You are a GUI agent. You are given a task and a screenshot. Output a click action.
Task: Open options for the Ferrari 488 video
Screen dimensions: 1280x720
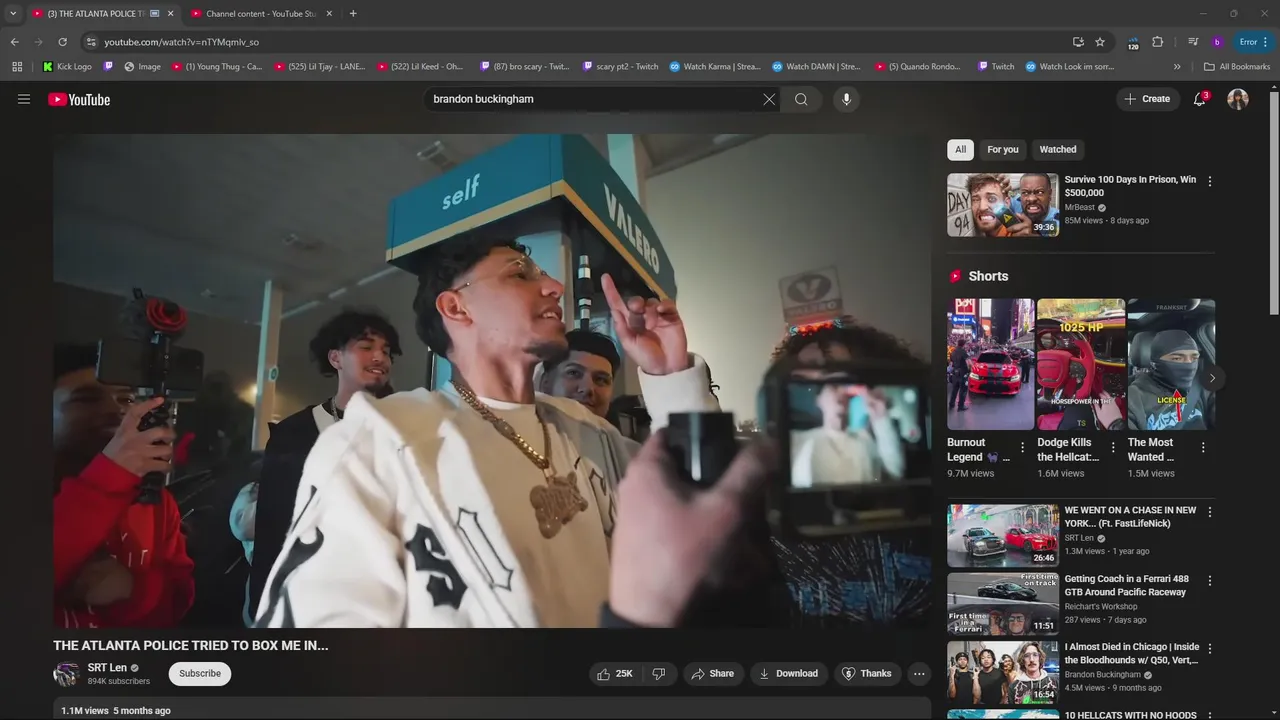pos(1210,581)
